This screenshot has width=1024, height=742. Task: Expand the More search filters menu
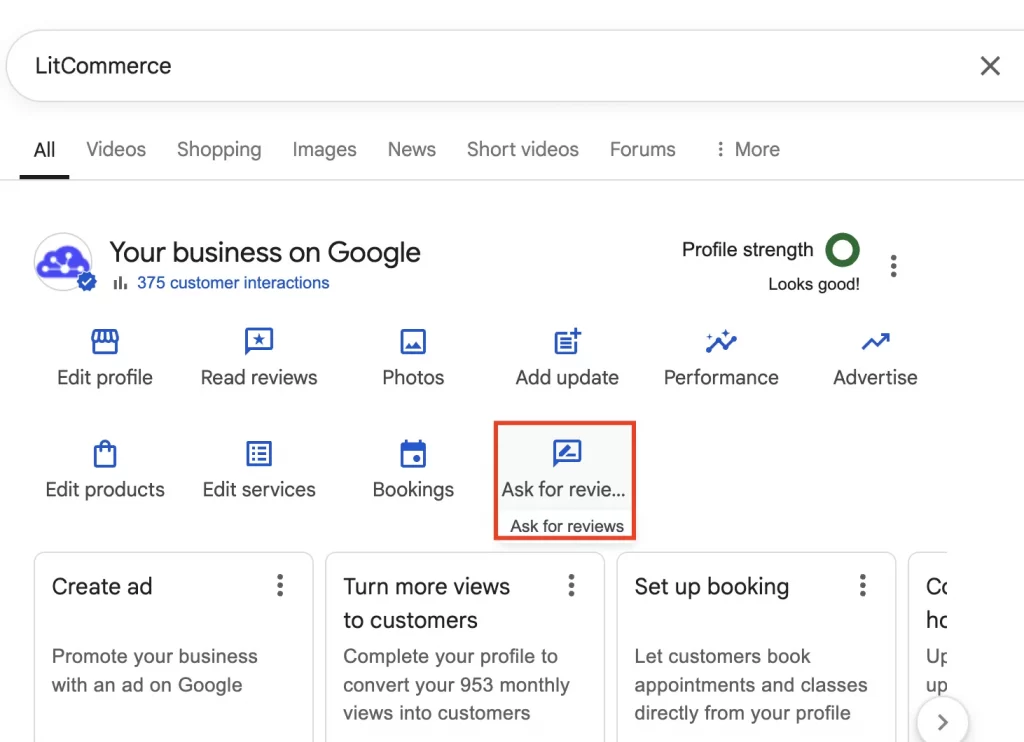[x=748, y=150]
